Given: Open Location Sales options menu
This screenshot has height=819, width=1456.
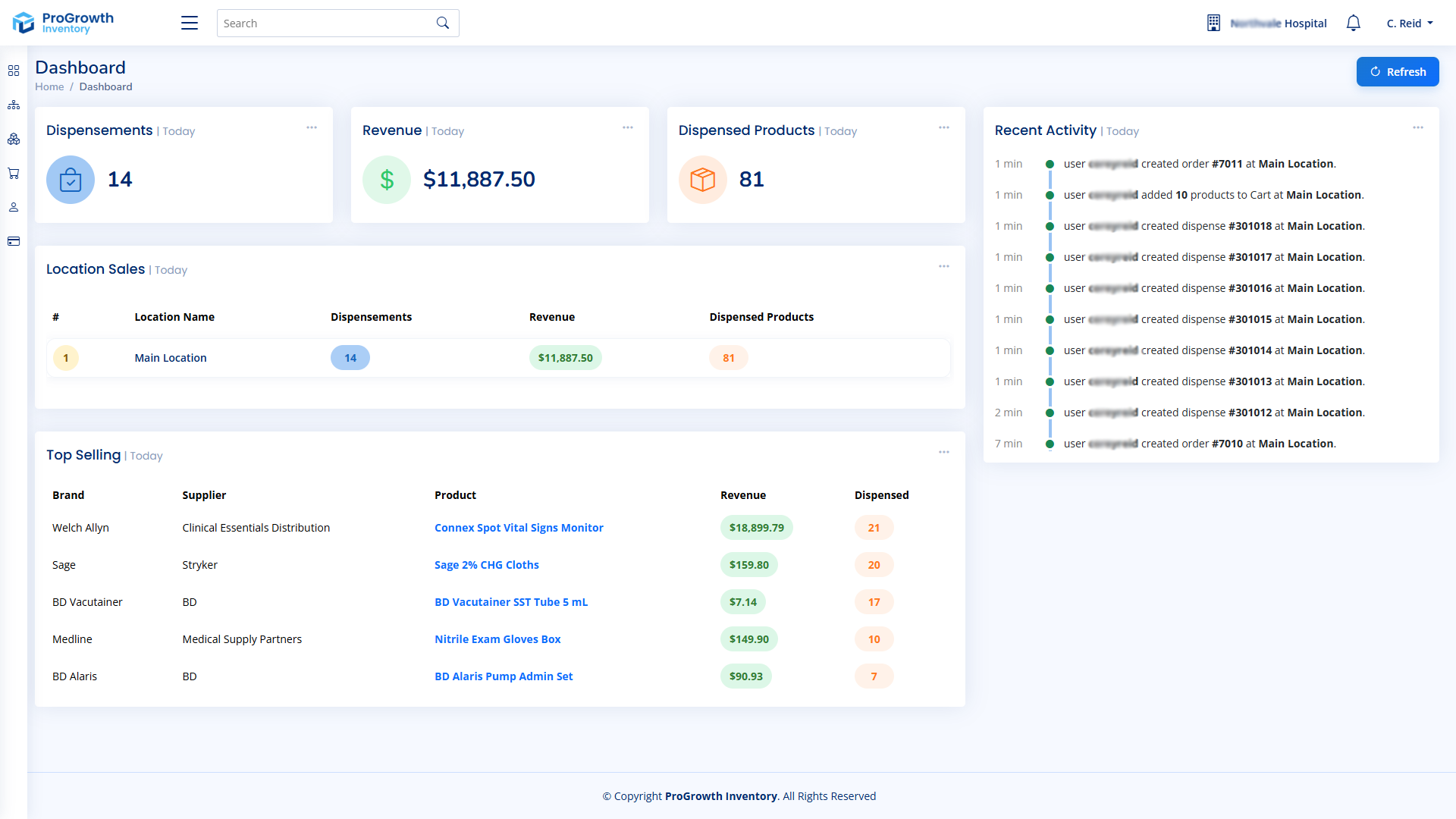Looking at the screenshot, I should click(944, 266).
